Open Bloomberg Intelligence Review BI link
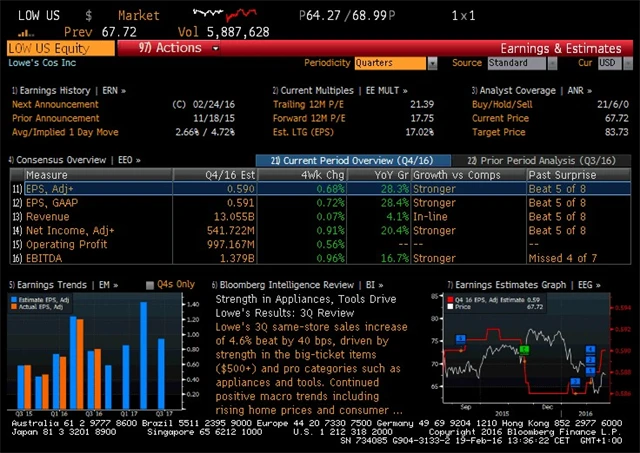Image resolution: width=640 pixels, height=453 pixels. point(298,285)
